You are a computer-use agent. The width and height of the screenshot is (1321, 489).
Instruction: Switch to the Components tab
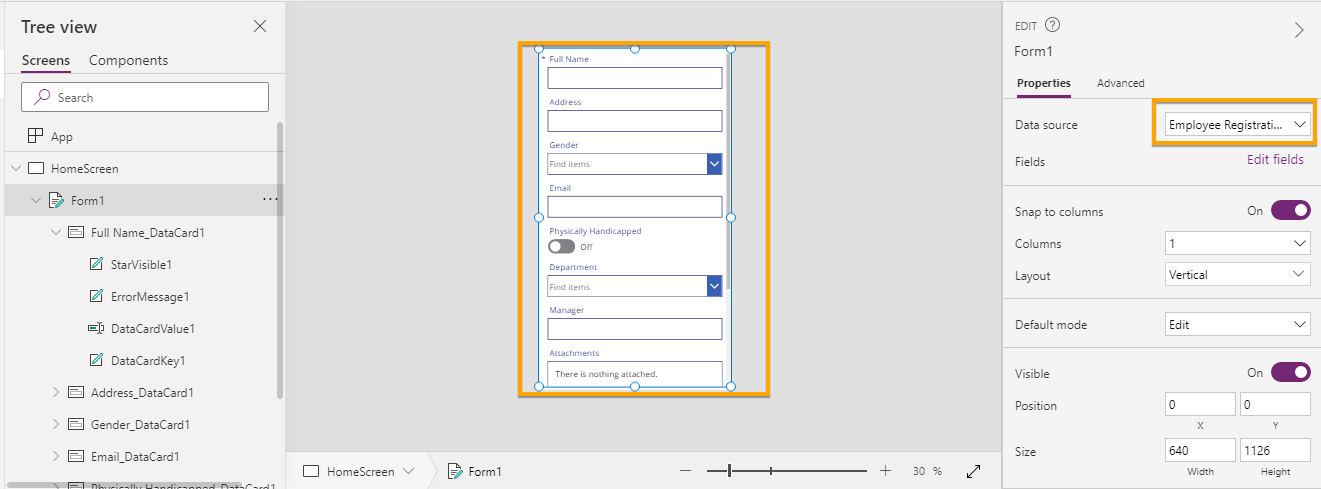tap(128, 60)
